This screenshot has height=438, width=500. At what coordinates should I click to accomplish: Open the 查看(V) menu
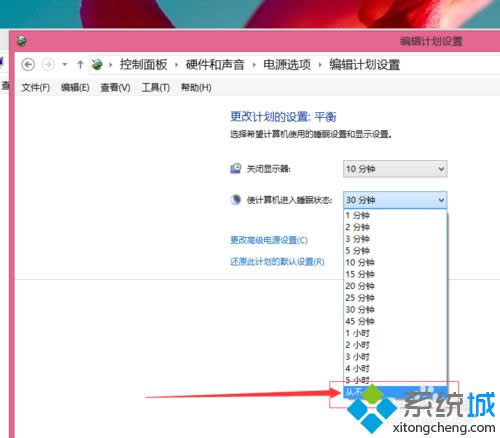pos(115,88)
